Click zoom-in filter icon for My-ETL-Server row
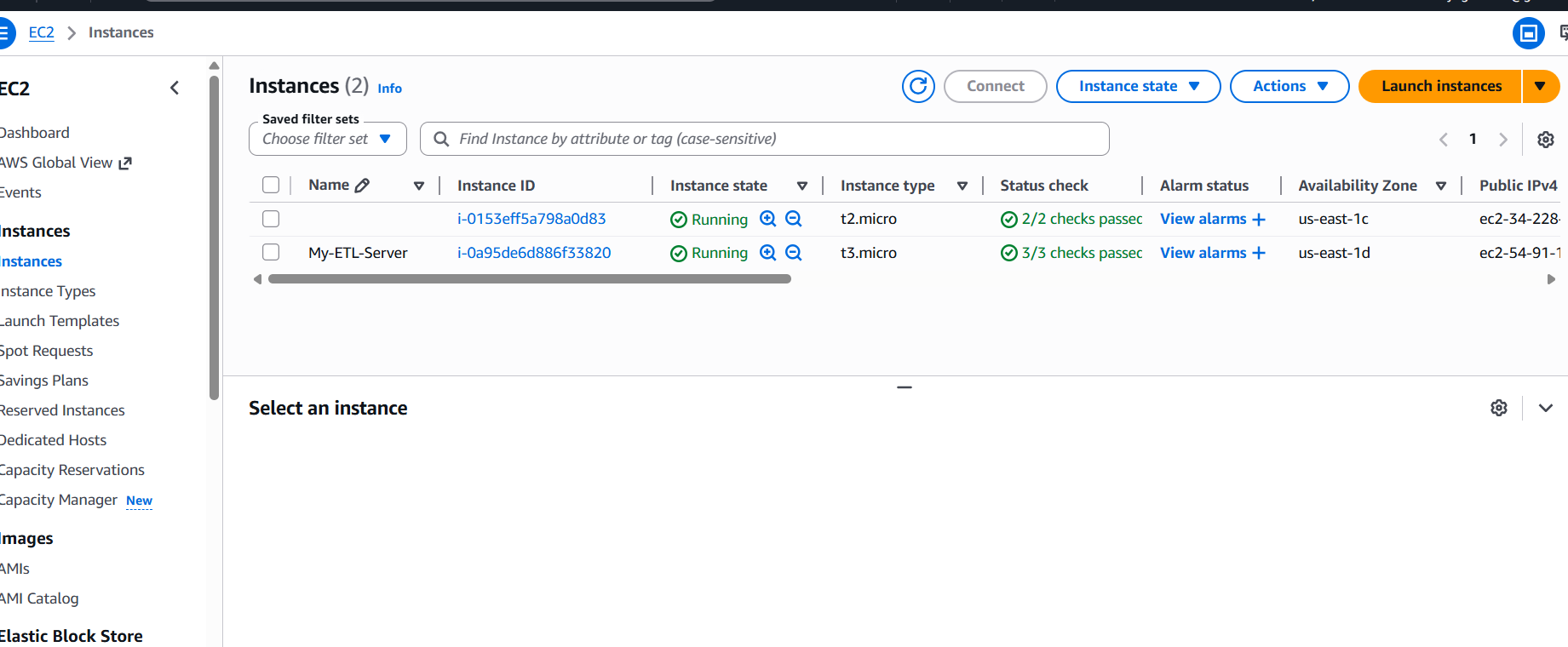The image size is (1568, 647). point(767,253)
